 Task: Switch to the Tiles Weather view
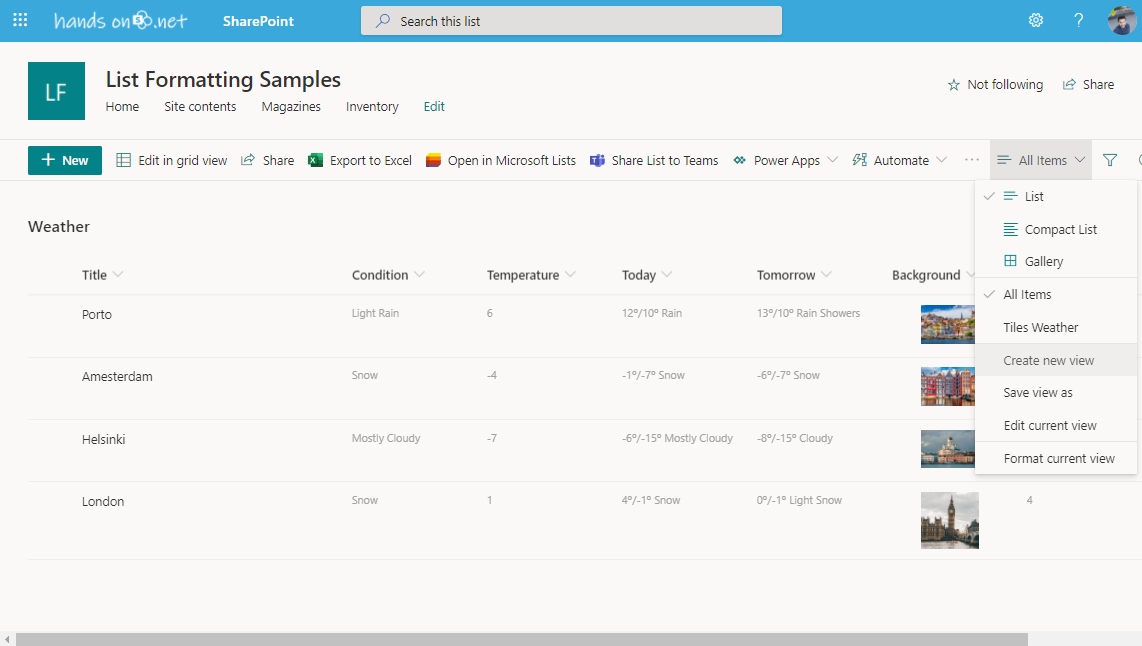1040,327
